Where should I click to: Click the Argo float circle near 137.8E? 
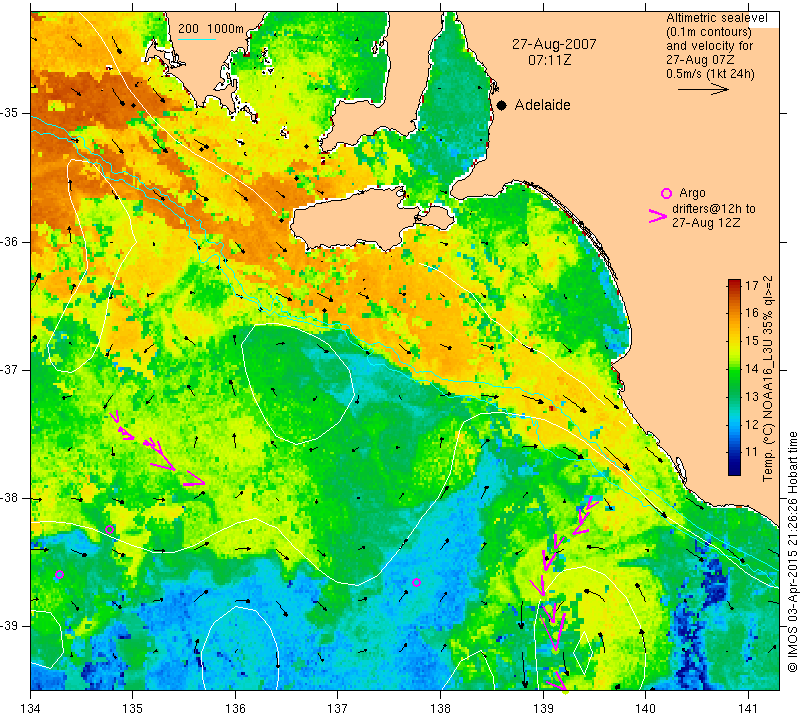click(416, 582)
